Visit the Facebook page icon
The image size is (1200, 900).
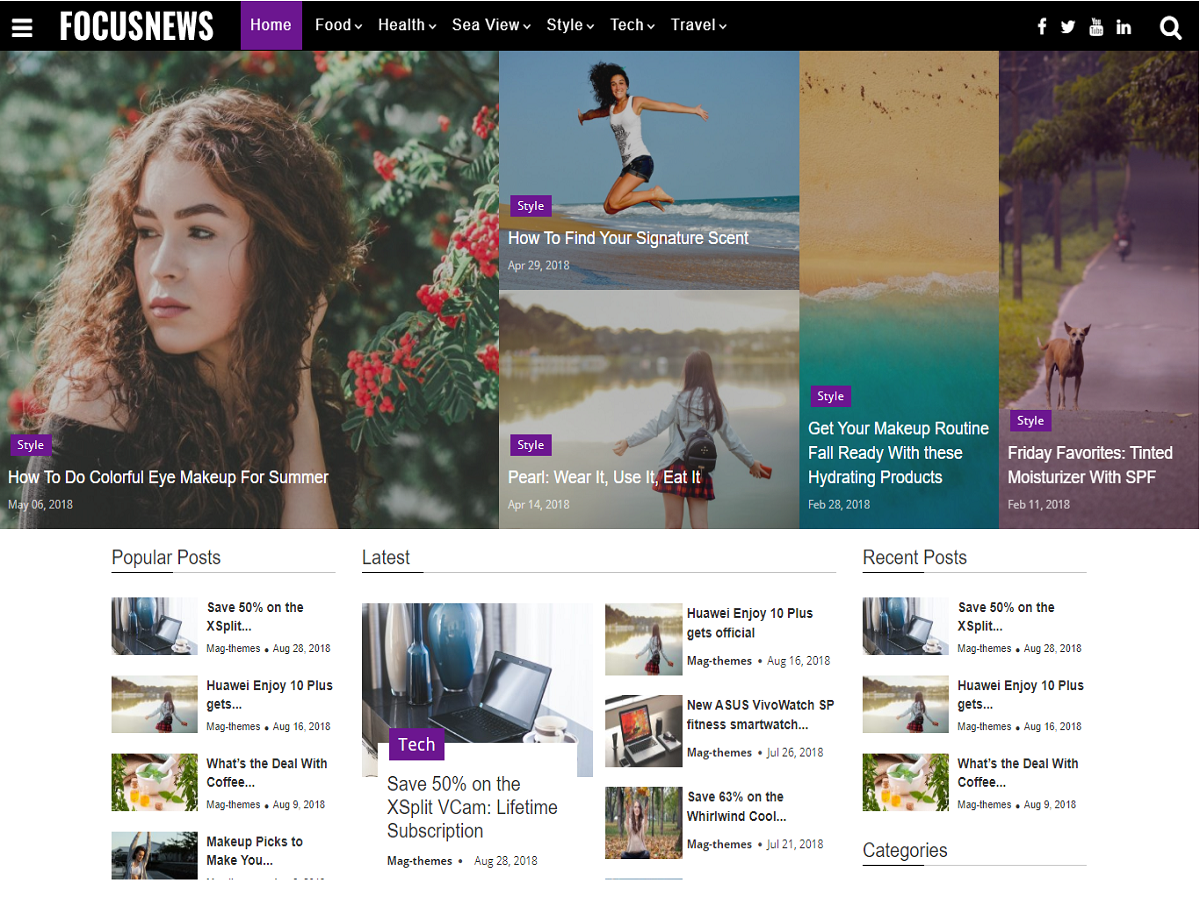tap(1041, 27)
